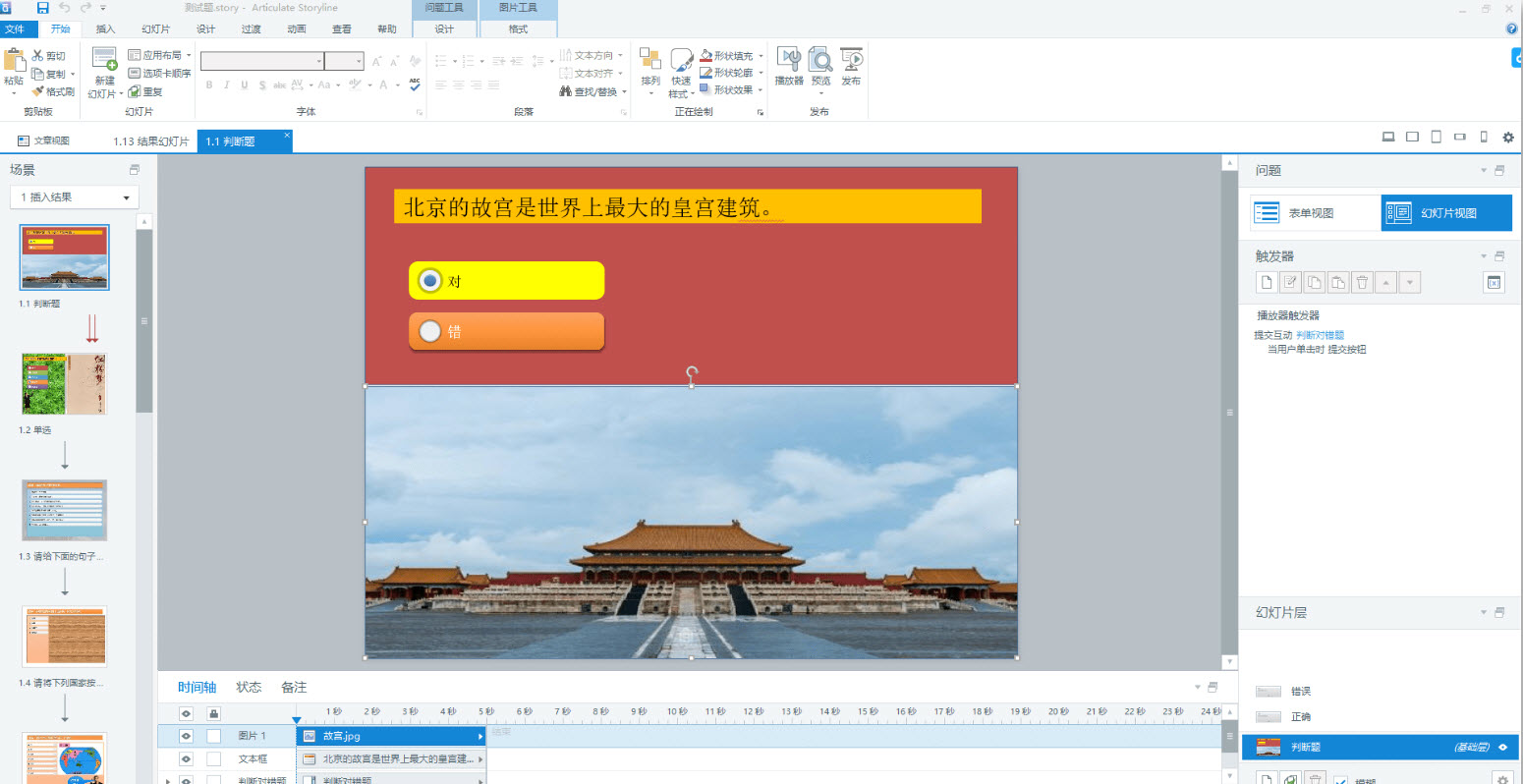Click the delete trigger trash icon

point(1362,283)
